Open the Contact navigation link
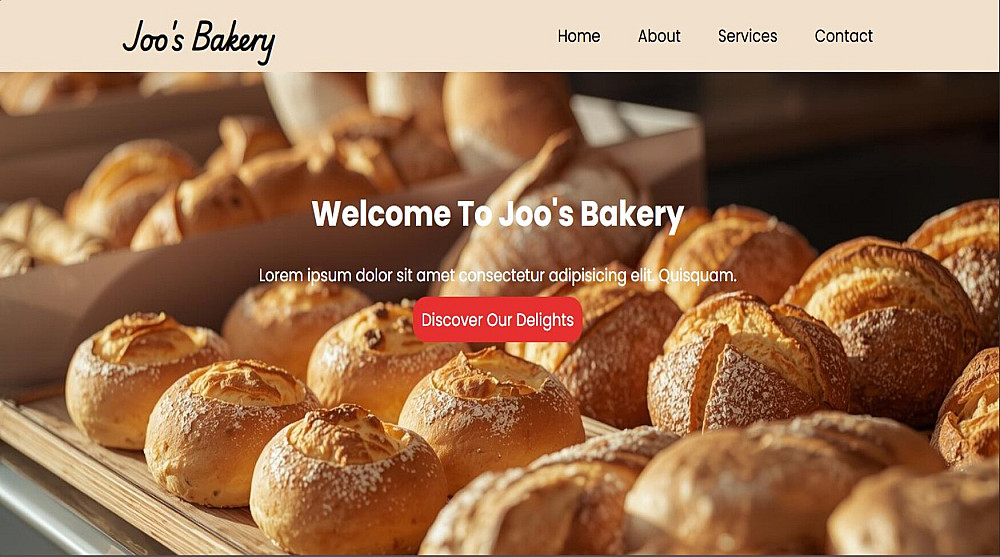 click(843, 36)
